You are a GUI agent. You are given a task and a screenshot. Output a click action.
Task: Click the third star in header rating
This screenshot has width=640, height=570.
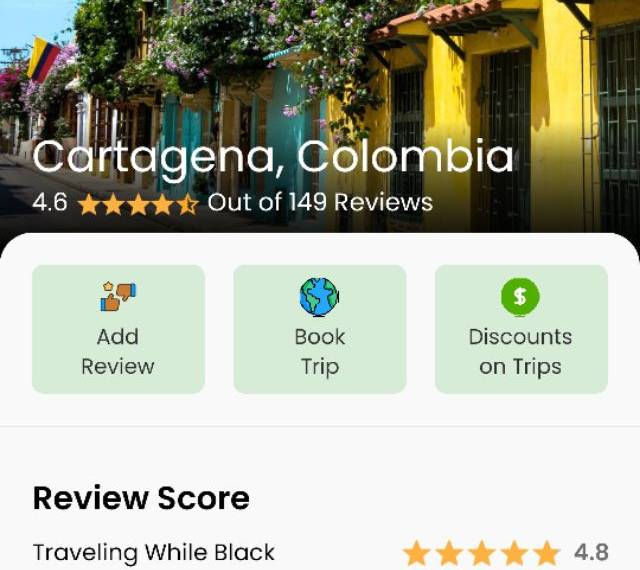[138, 203]
